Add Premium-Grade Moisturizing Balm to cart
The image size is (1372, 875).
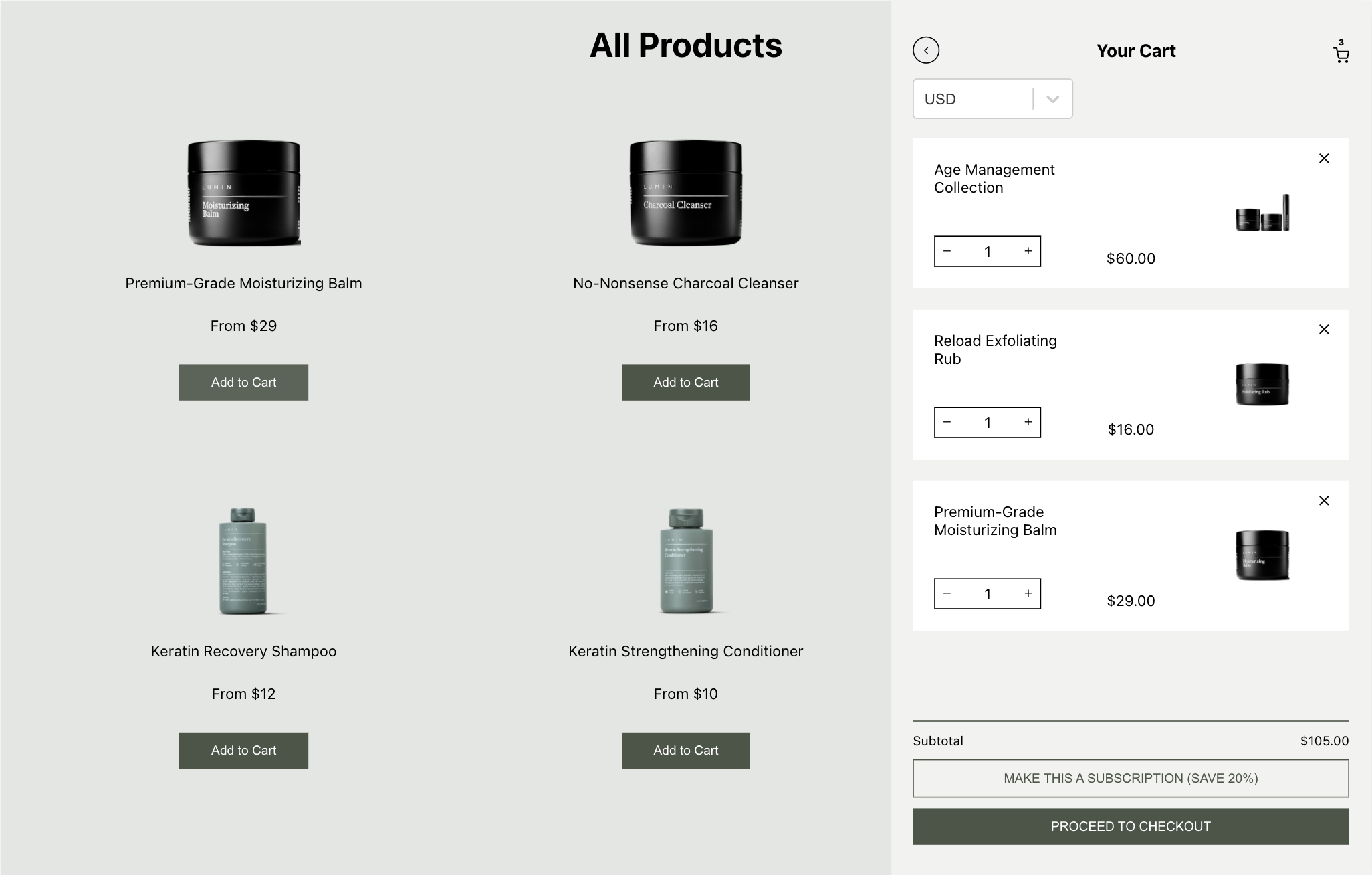(243, 383)
